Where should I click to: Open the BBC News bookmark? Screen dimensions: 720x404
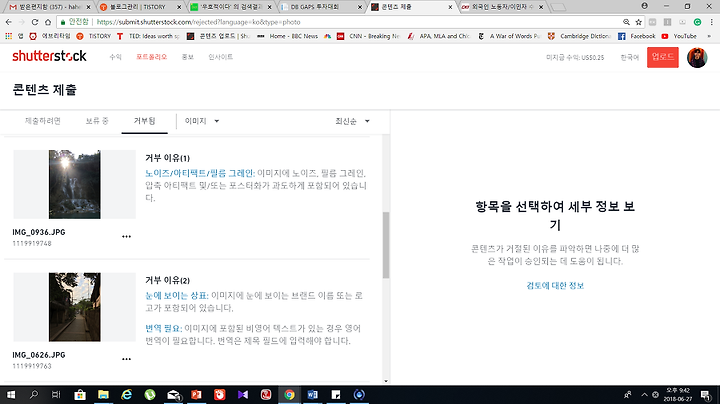click(x=287, y=36)
